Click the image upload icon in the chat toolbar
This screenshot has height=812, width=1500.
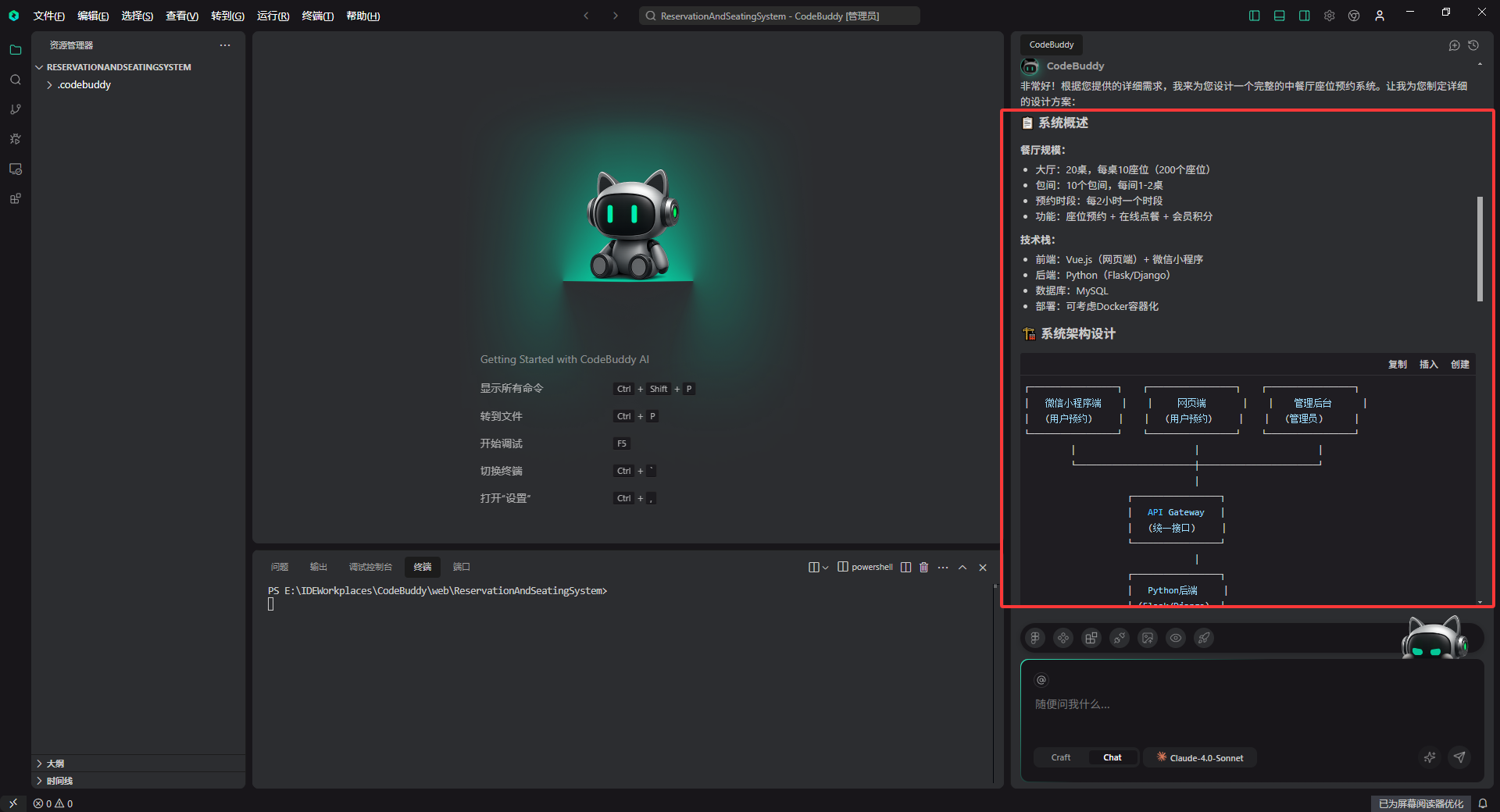pos(1148,638)
